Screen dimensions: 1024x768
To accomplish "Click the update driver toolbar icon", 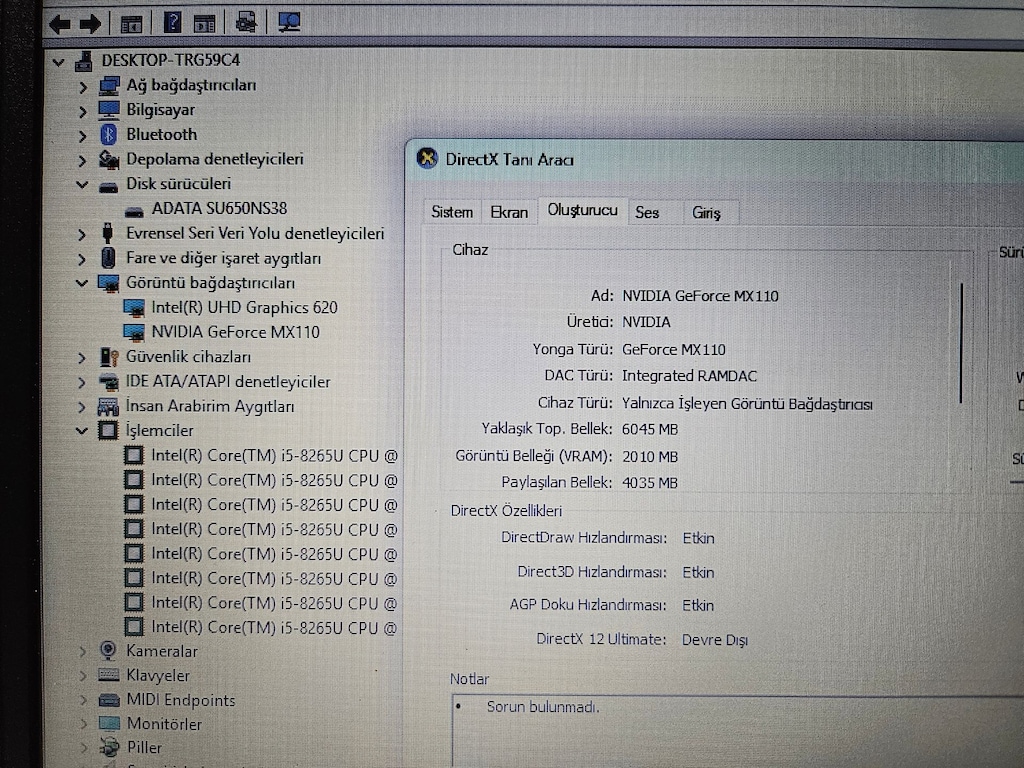I will click(x=246, y=23).
